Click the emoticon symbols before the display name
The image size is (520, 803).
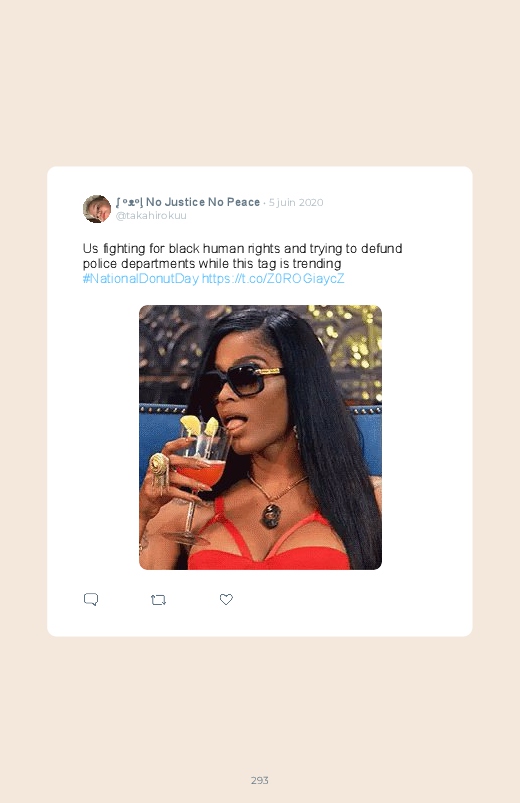click(x=129, y=202)
